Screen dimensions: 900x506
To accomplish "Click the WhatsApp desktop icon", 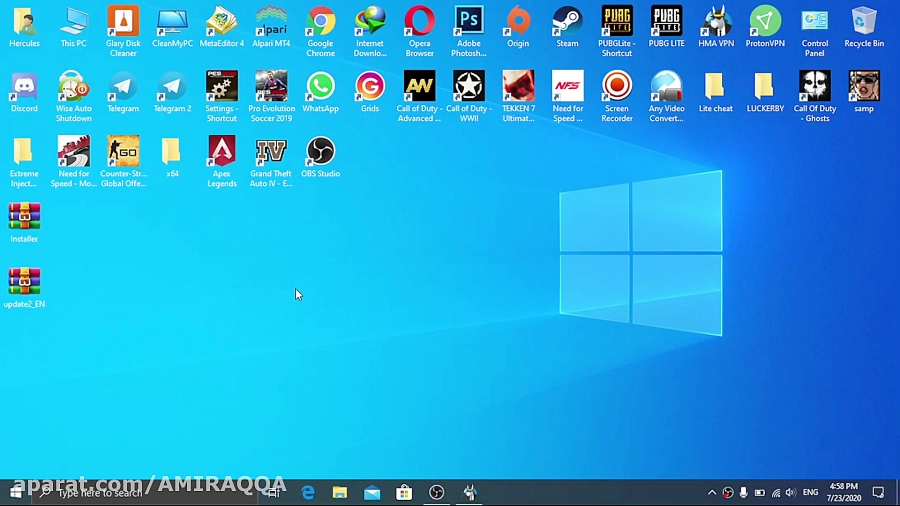I will click(x=320, y=92).
